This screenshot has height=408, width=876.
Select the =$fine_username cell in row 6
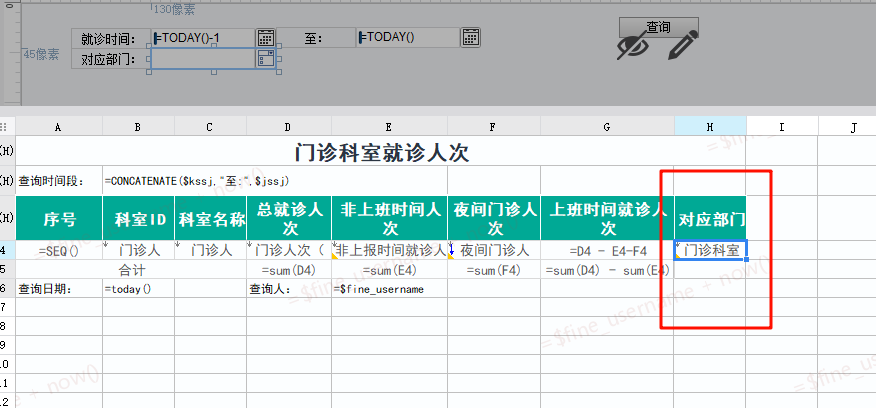point(389,289)
